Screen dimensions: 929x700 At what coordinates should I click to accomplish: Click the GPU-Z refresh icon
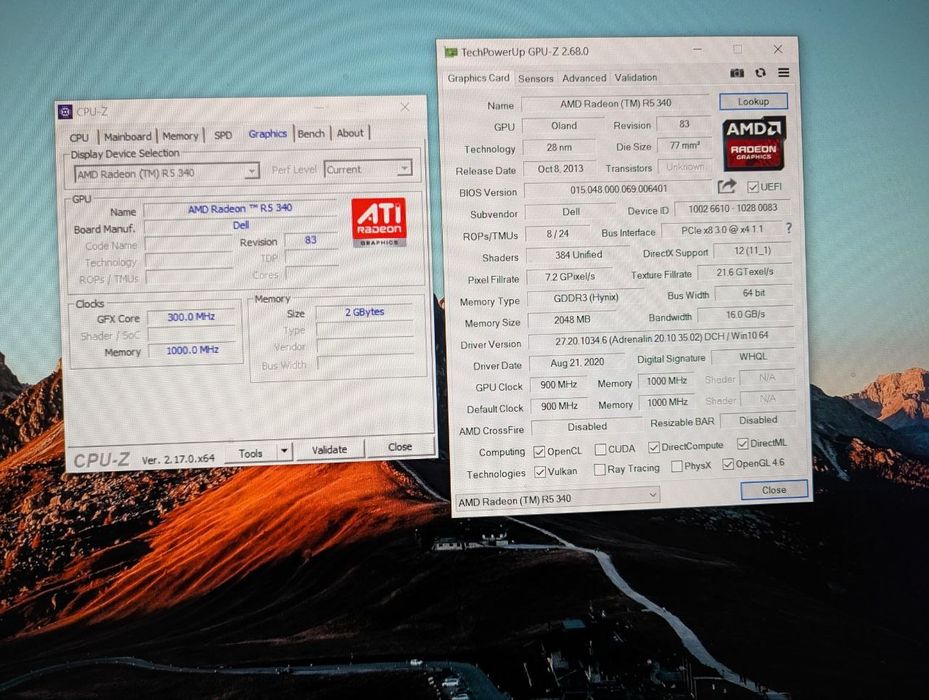click(x=761, y=73)
